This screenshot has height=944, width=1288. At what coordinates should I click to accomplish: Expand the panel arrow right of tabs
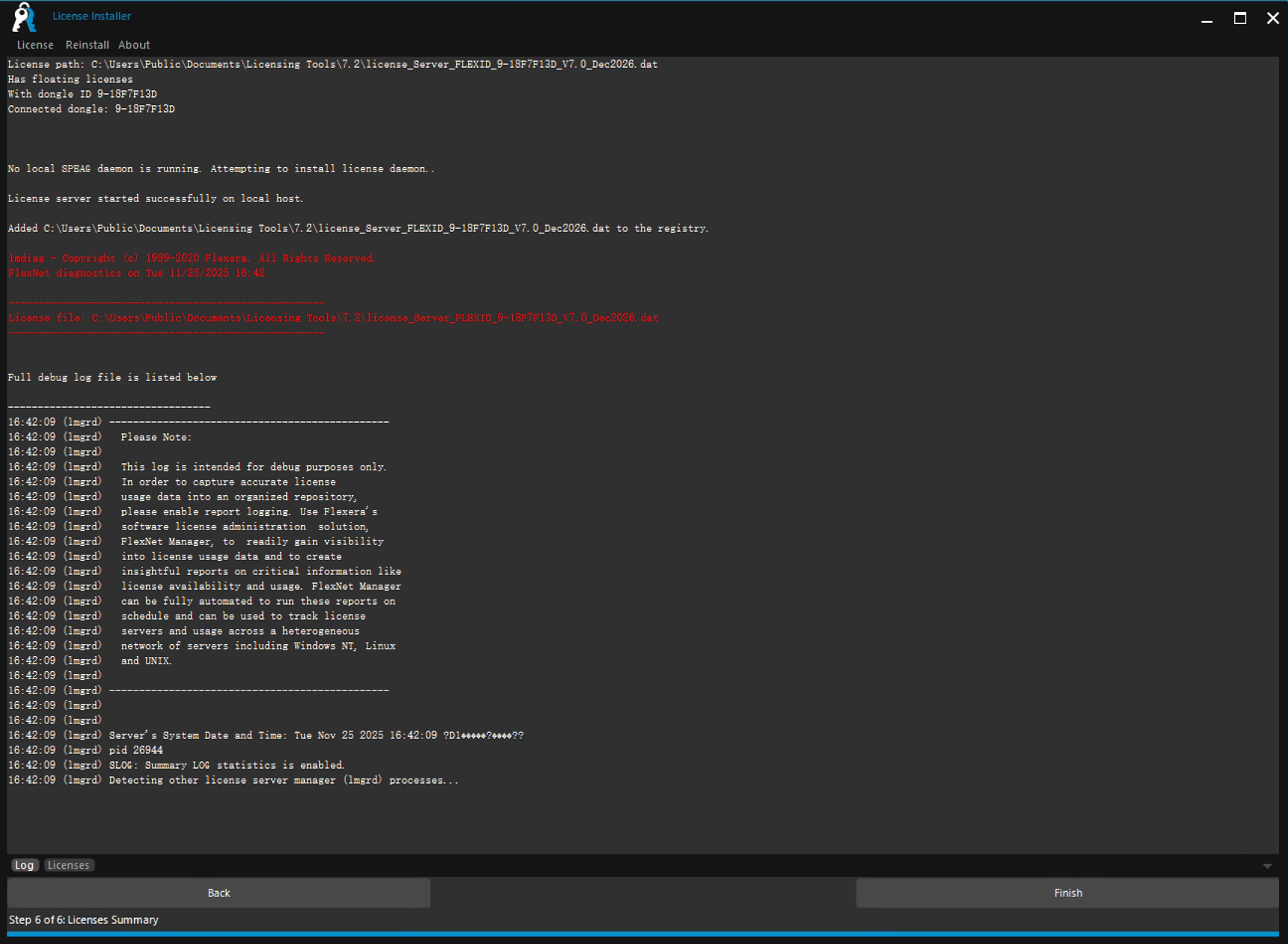[x=1267, y=866]
